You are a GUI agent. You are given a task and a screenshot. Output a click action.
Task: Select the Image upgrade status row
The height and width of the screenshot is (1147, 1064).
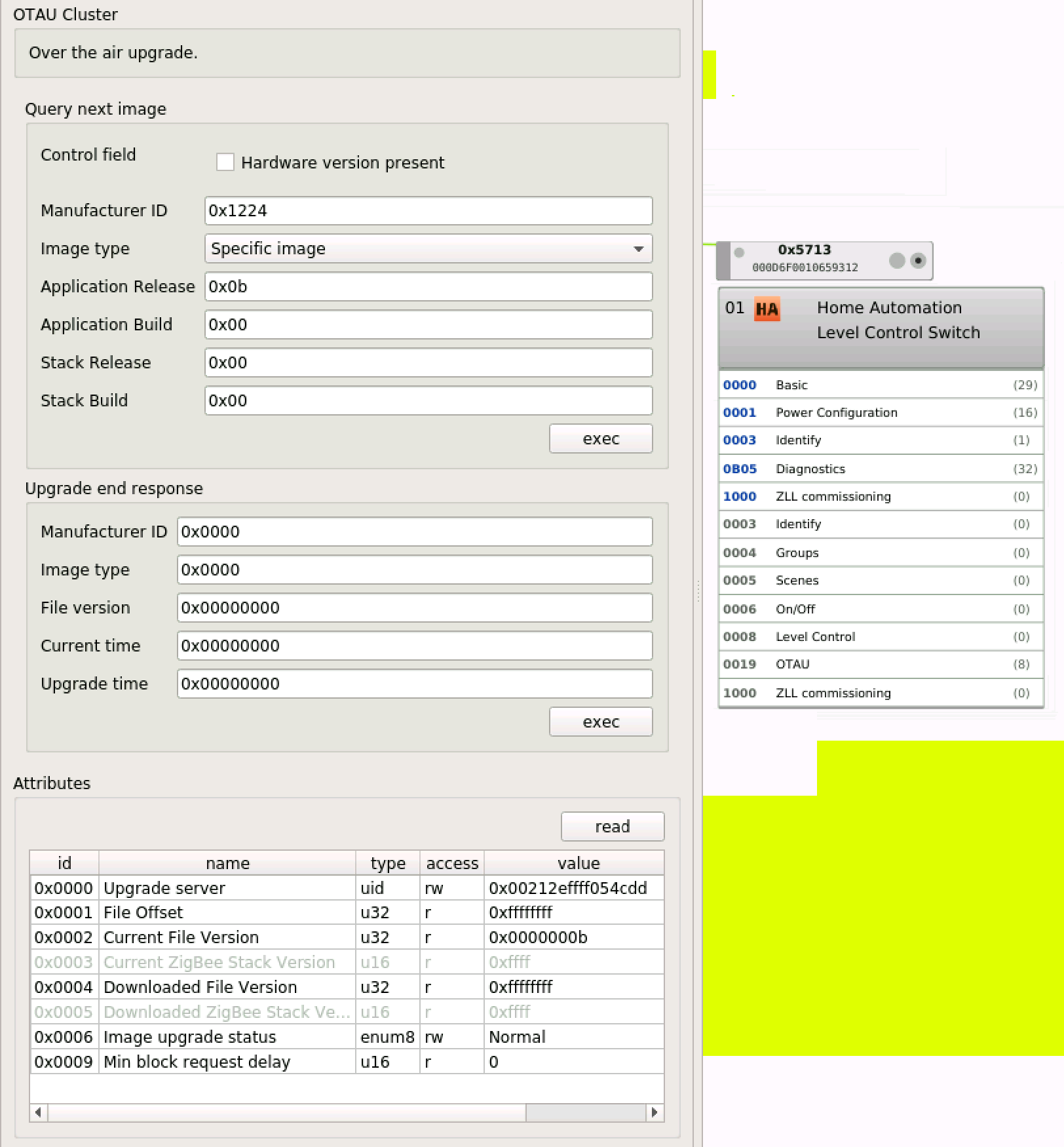coord(347,1037)
